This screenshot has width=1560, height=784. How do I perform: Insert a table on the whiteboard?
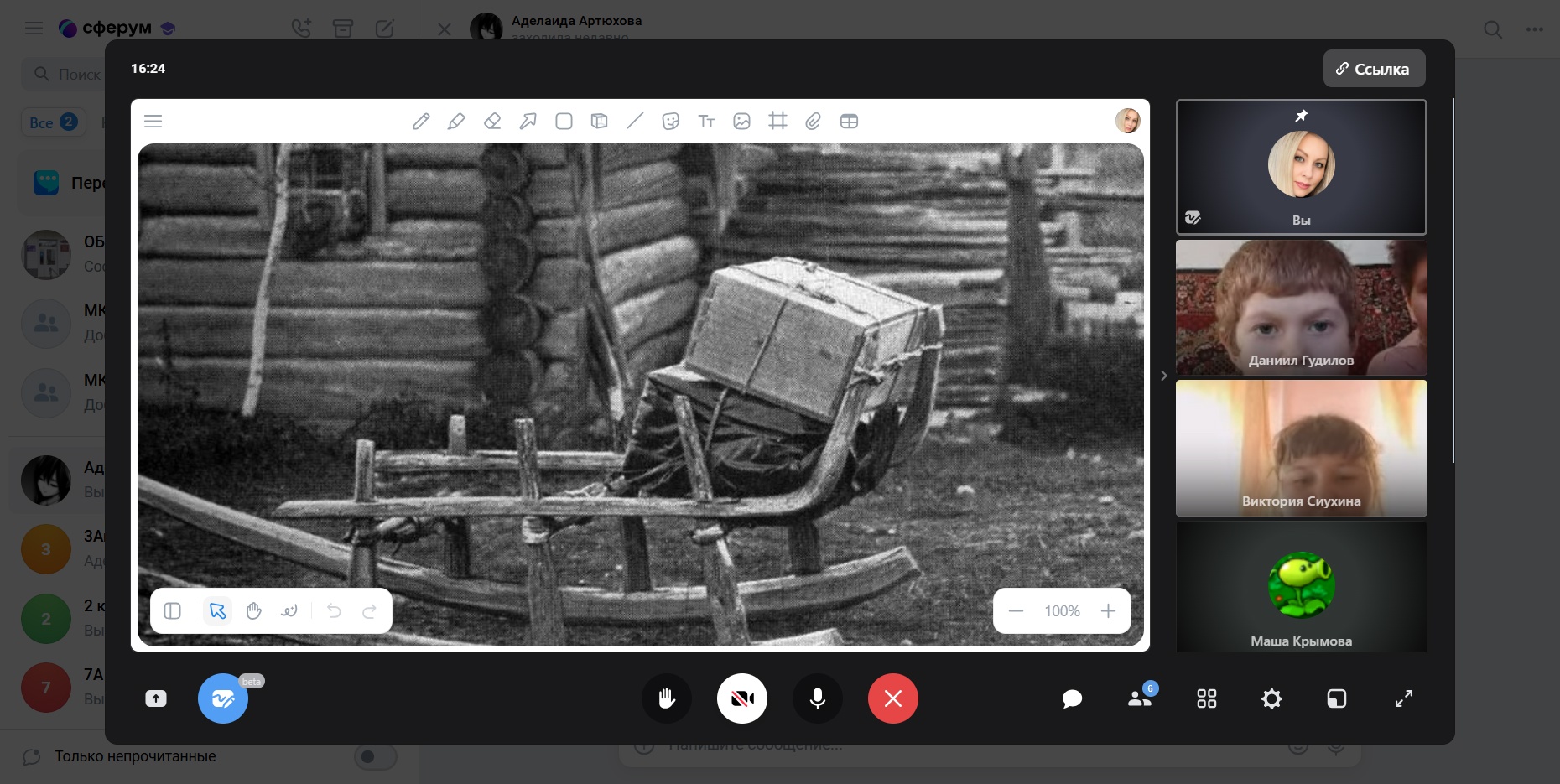(849, 122)
